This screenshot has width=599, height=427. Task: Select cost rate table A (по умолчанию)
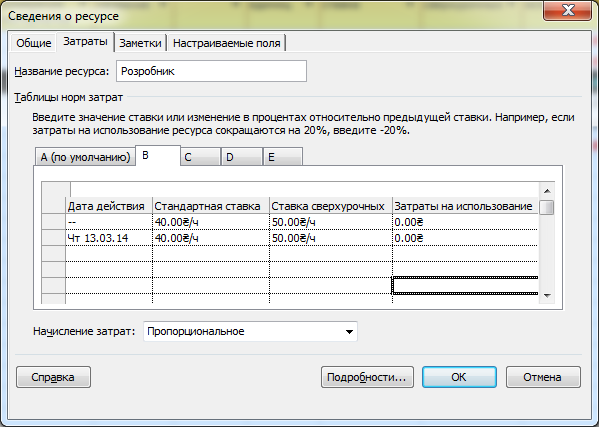coord(85,157)
